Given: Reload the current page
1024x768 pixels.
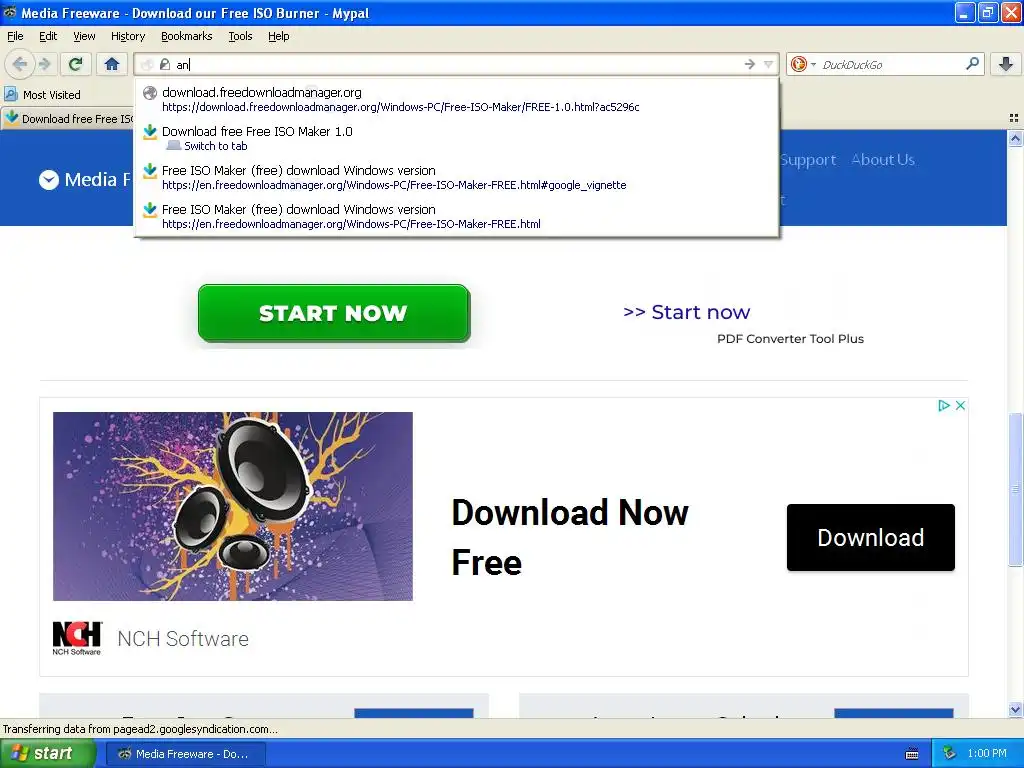Looking at the screenshot, I should click(76, 64).
